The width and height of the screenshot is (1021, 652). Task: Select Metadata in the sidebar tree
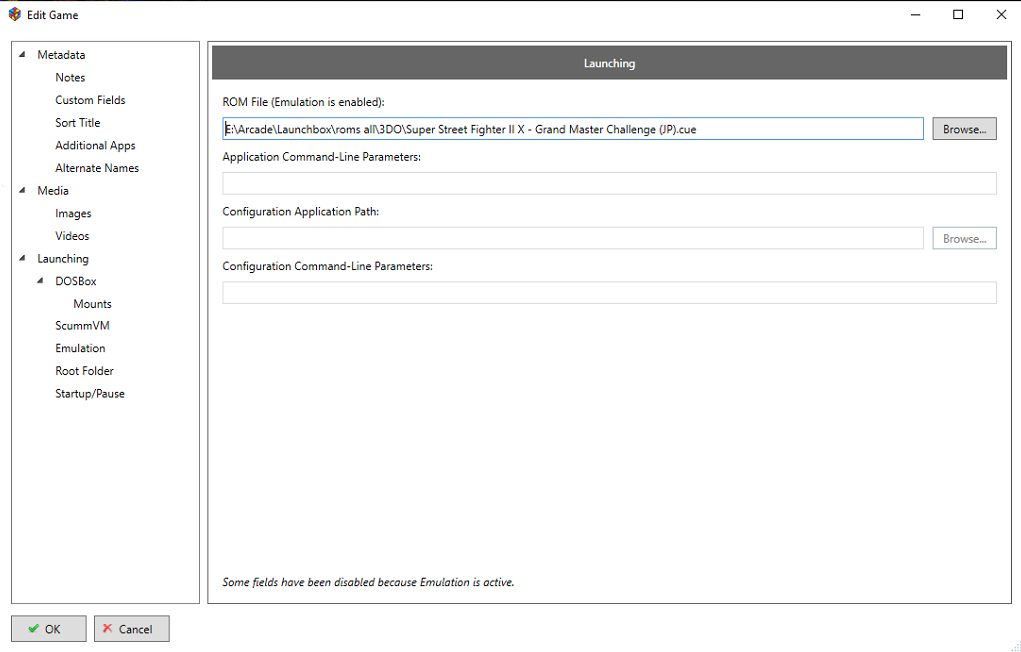(61, 55)
